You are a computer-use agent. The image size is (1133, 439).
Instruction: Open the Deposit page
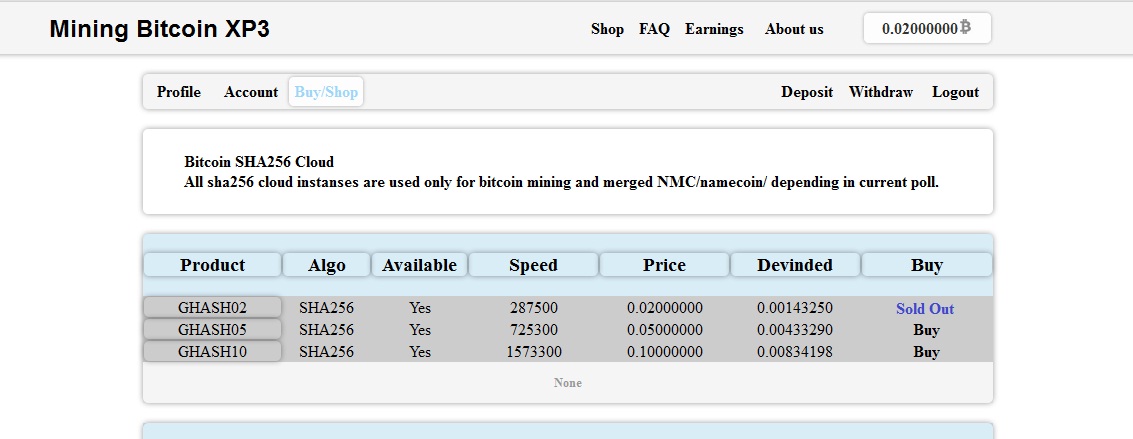click(806, 92)
